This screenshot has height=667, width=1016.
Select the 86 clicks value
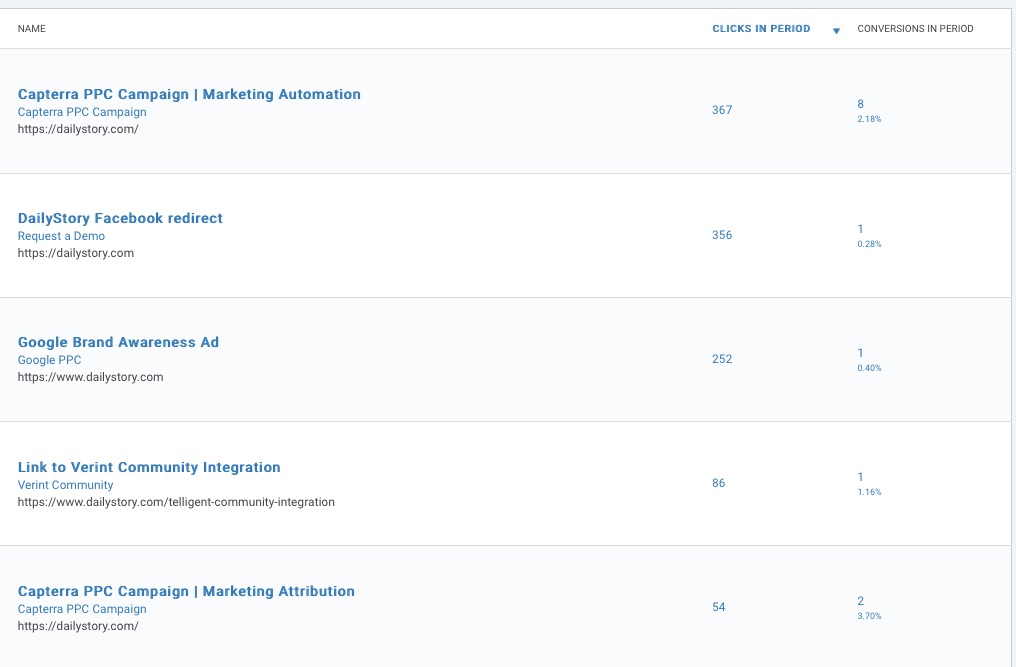719,484
